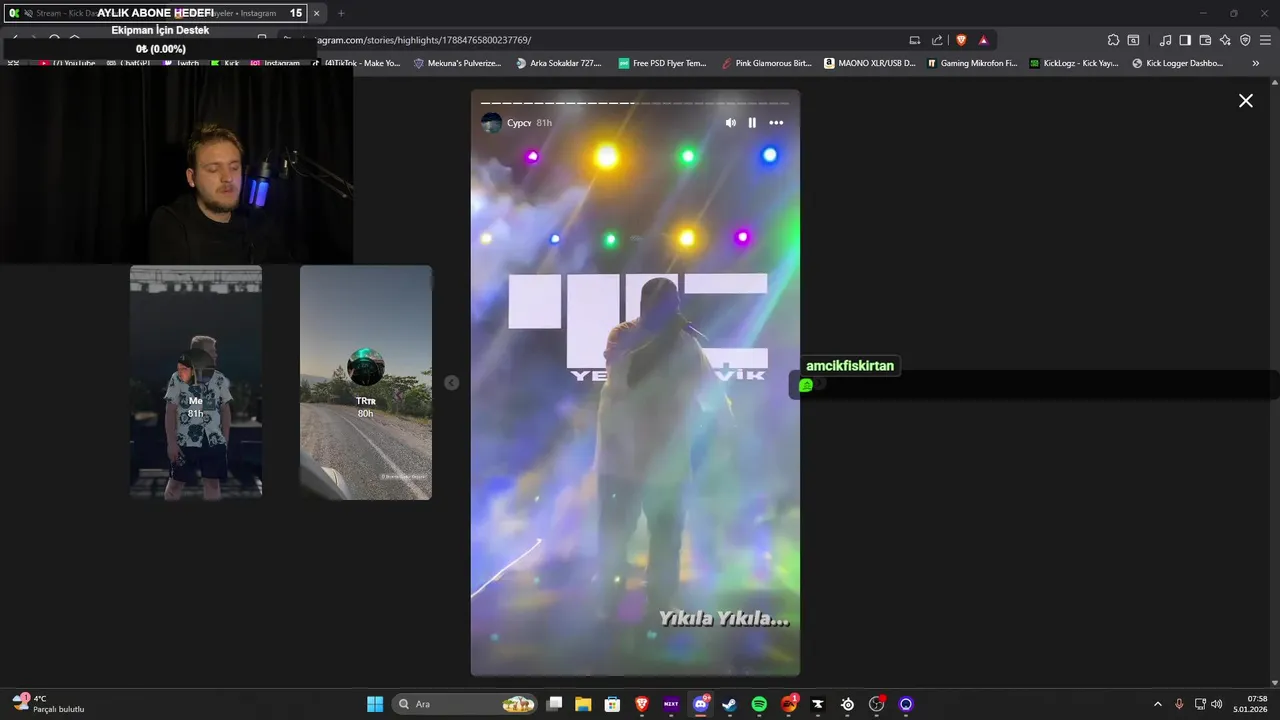Open the tab search icon next to extensions
The image size is (1280, 720).
point(1133,40)
